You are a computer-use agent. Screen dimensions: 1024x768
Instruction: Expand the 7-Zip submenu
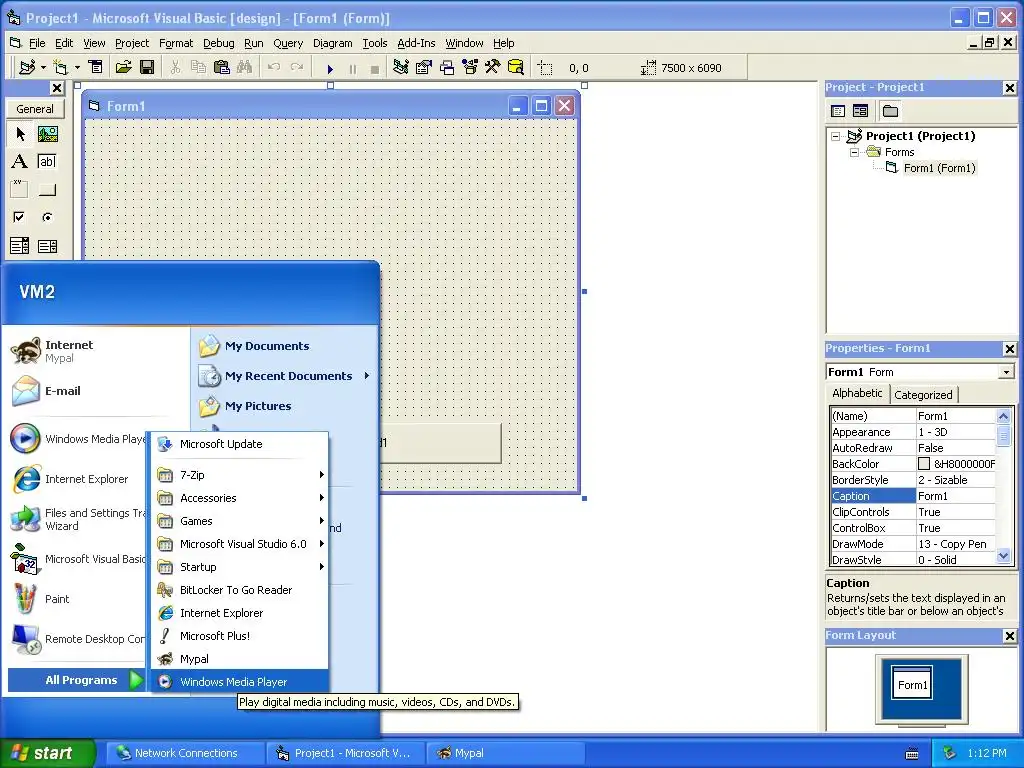[x=242, y=475]
